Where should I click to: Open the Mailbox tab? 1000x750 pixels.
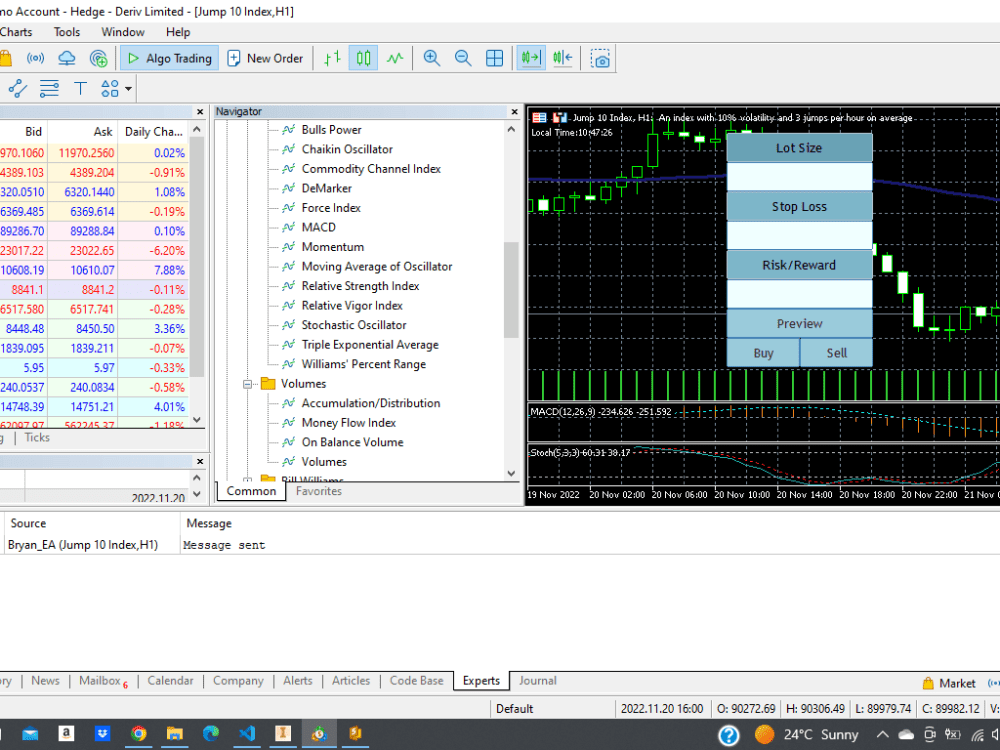[x=103, y=680]
